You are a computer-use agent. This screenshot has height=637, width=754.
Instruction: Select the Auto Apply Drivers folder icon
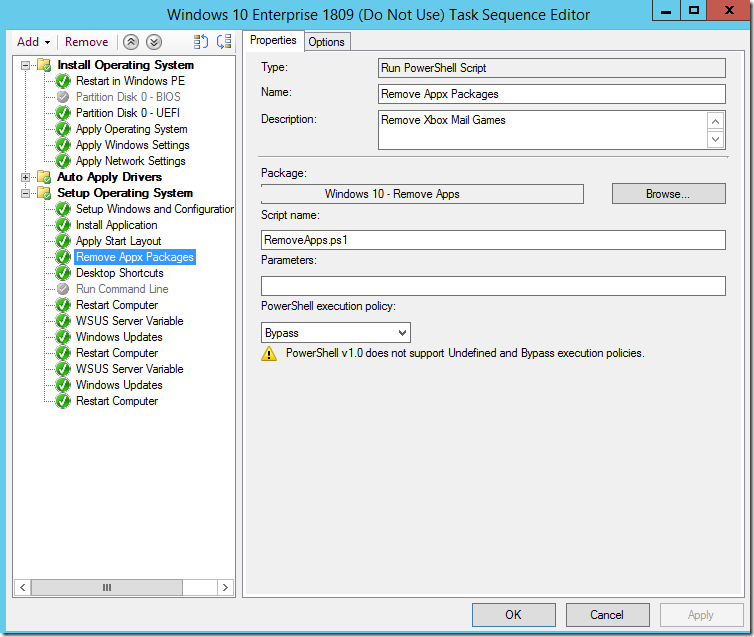click(x=44, y=177)
